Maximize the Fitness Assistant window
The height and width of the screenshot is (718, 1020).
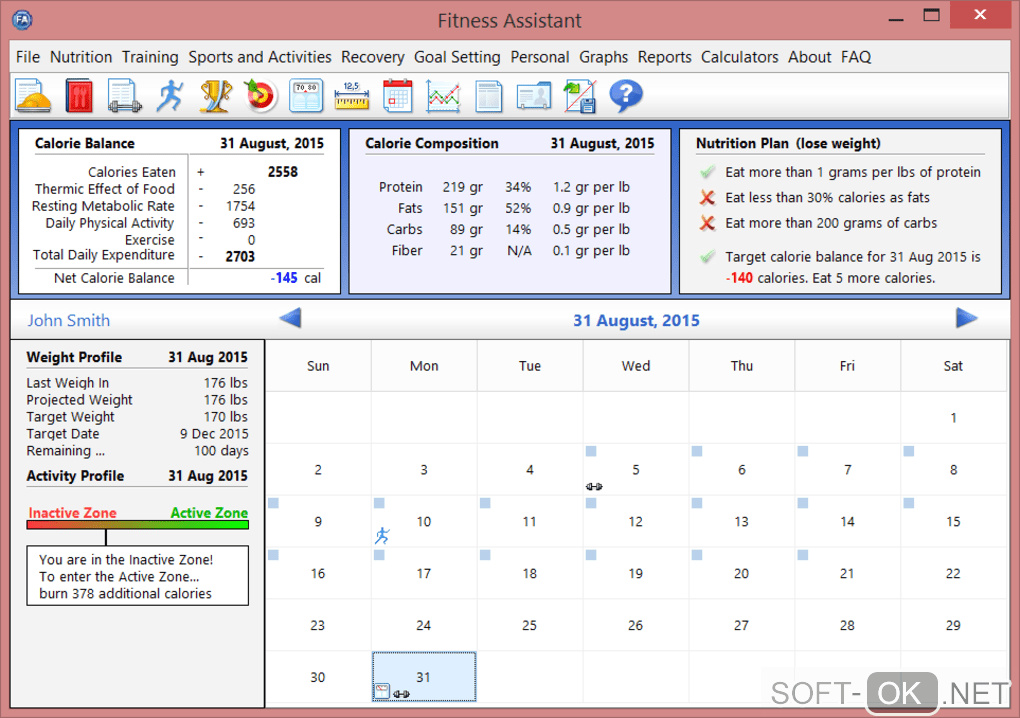(931, 14)
